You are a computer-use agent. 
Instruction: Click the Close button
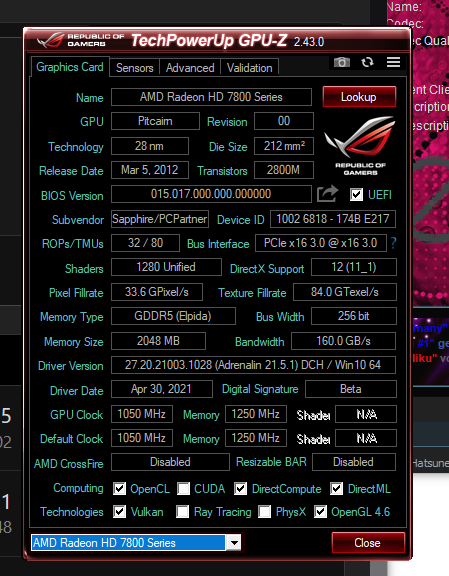(368, 543)
